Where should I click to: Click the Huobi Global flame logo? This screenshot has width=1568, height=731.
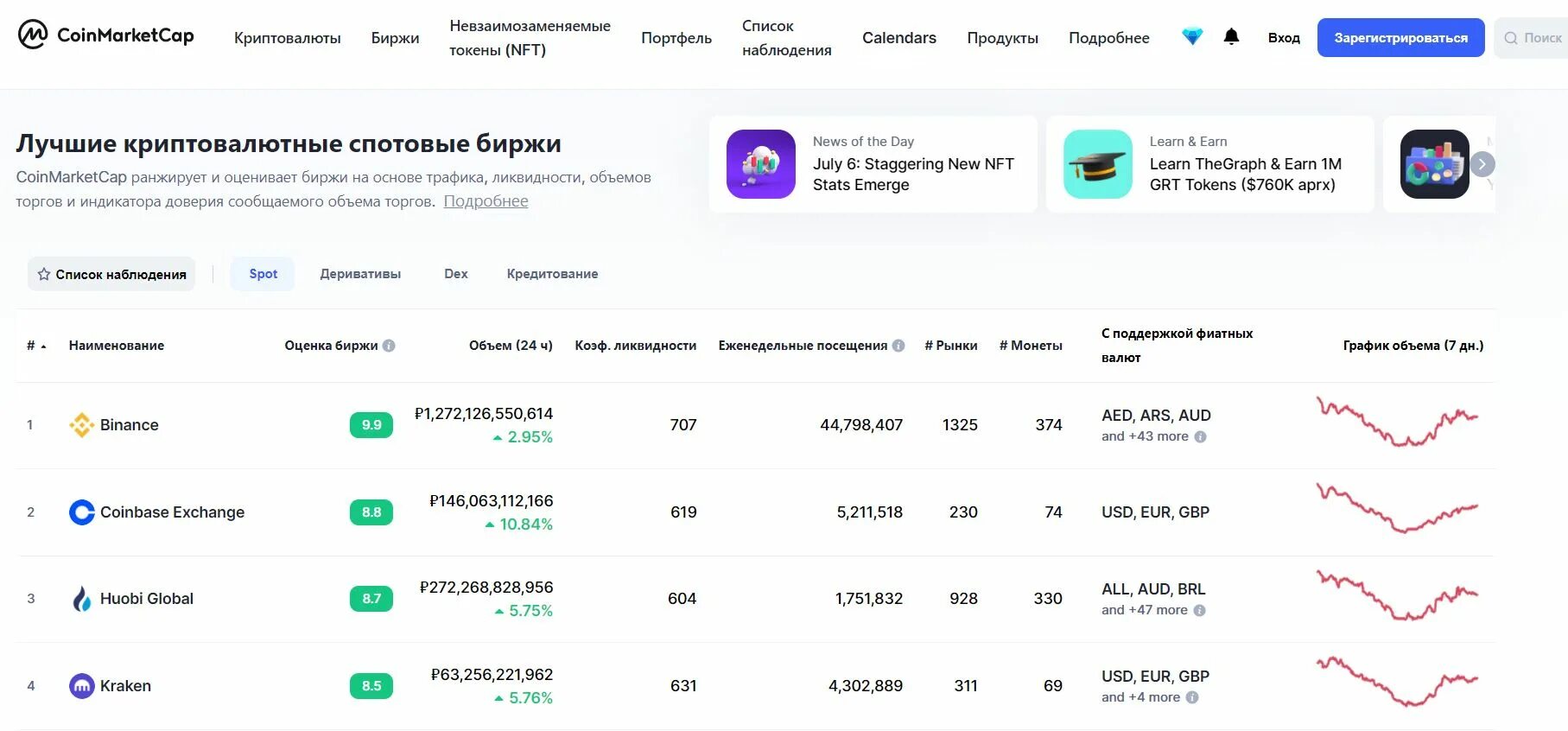(81, 599)
